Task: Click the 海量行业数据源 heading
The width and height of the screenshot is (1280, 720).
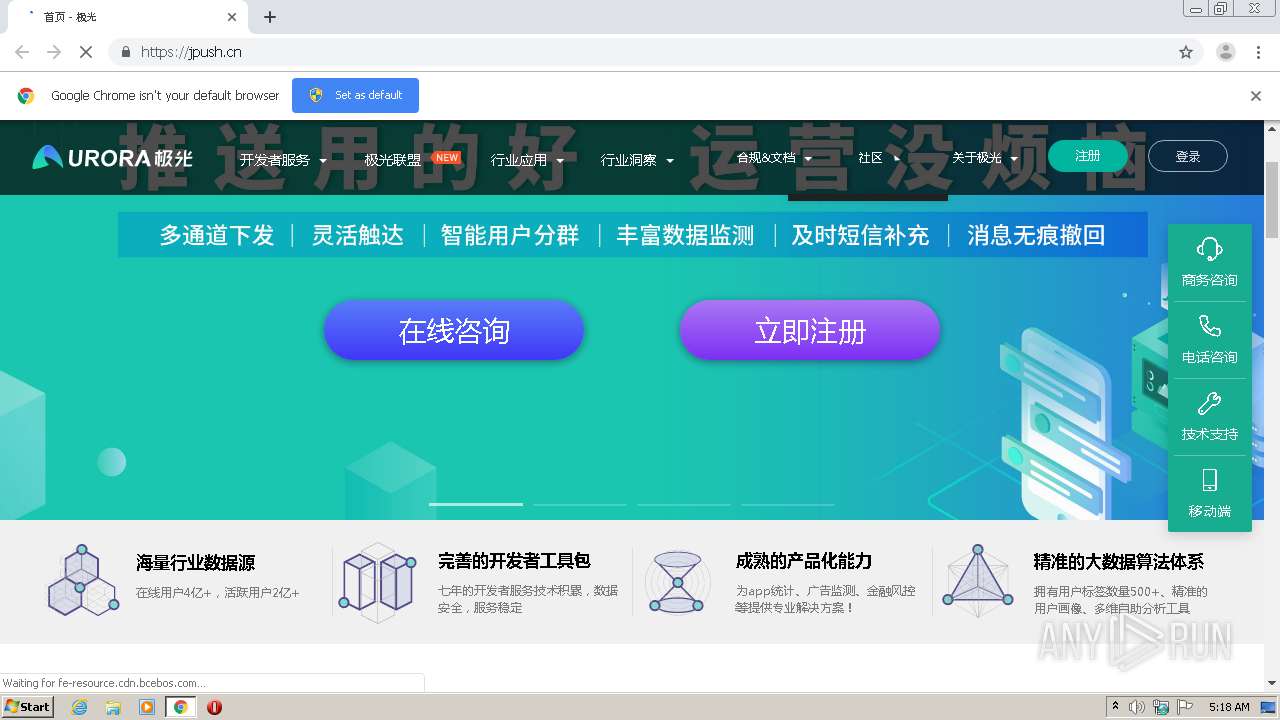Action: (196, 563)
